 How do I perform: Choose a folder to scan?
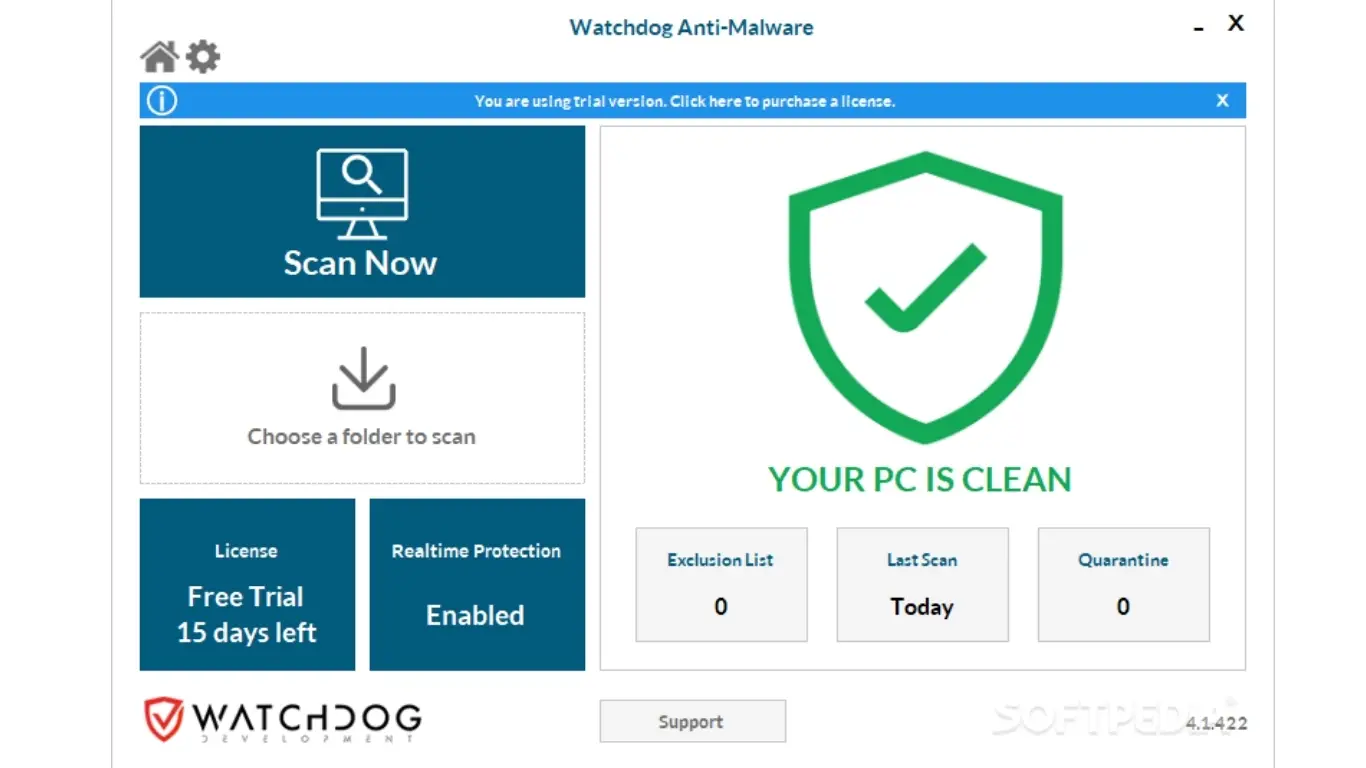click(x=361, y=436)
